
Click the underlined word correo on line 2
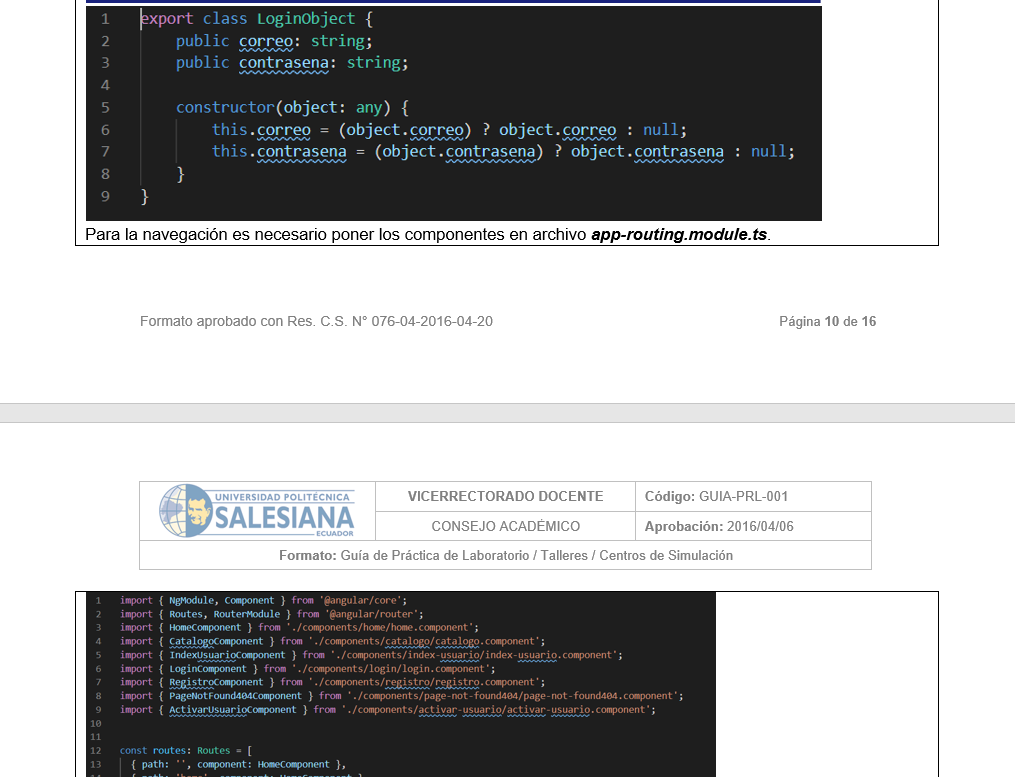point(265,40)
